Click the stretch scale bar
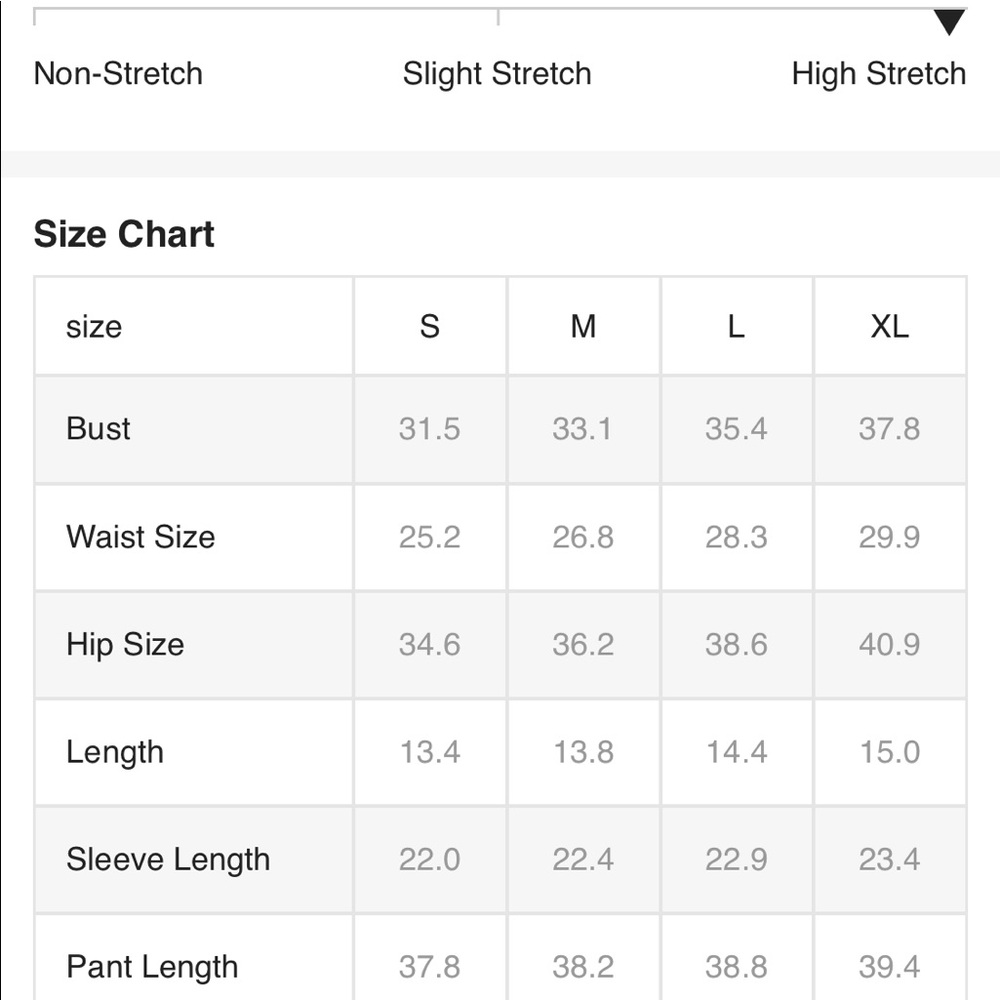The height and width of the screenshot is (1000, 1000). (498, 10)
